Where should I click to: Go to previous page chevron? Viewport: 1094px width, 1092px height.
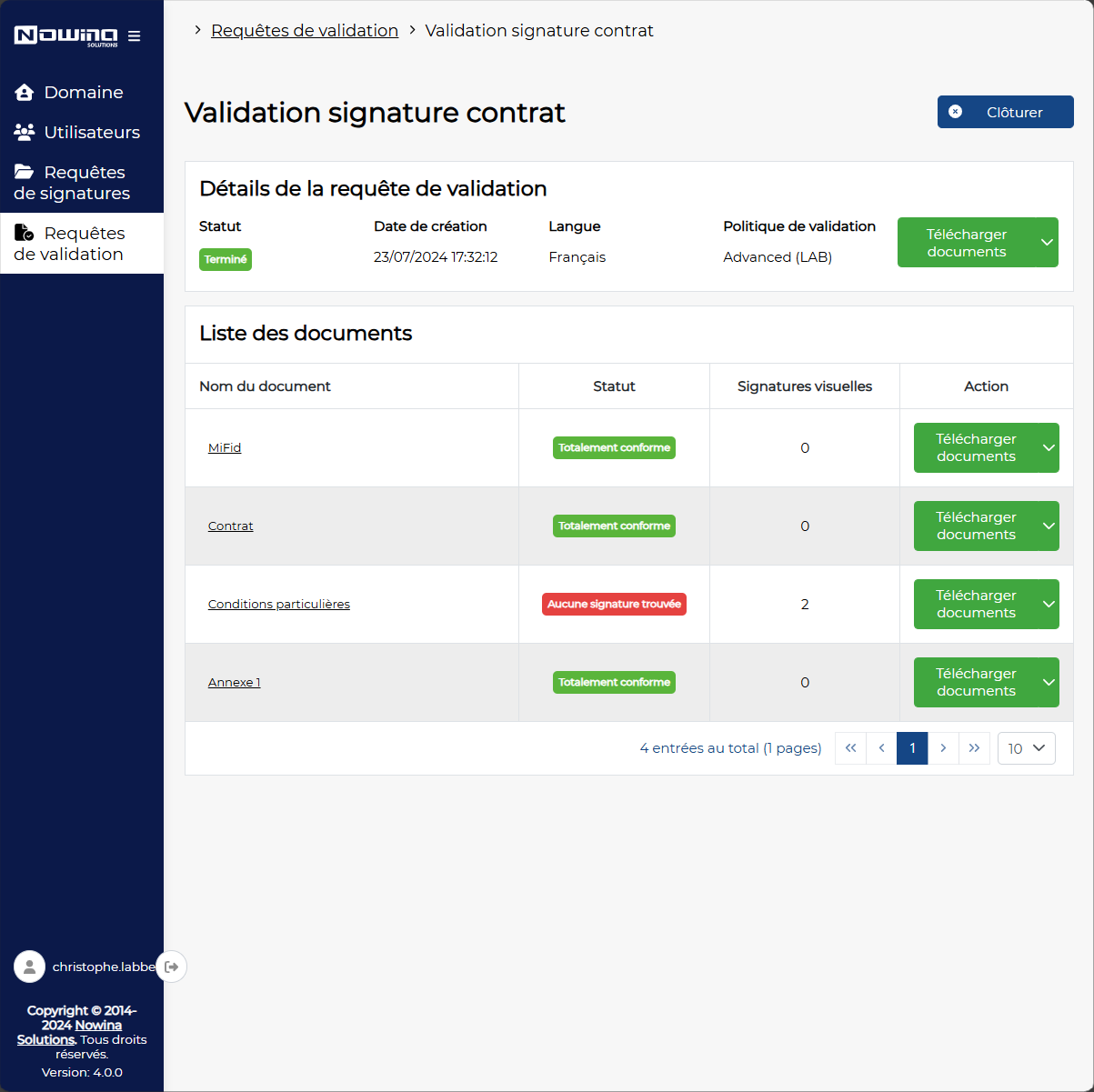881,748
